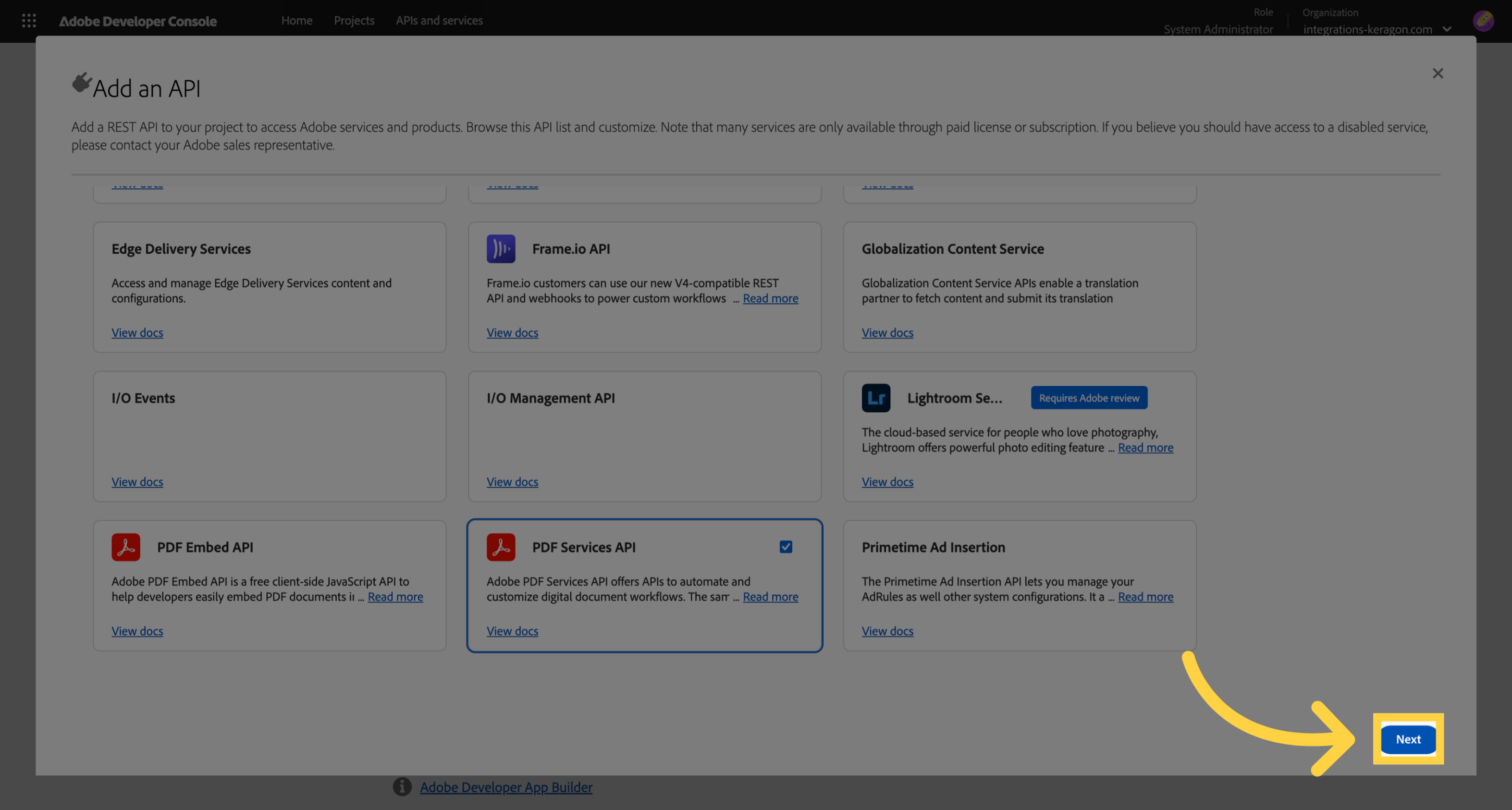Open View docs for PDF Embed API
Image resolution: width=1512 pixels, height=810 pixels.
(x=137, y=630)
